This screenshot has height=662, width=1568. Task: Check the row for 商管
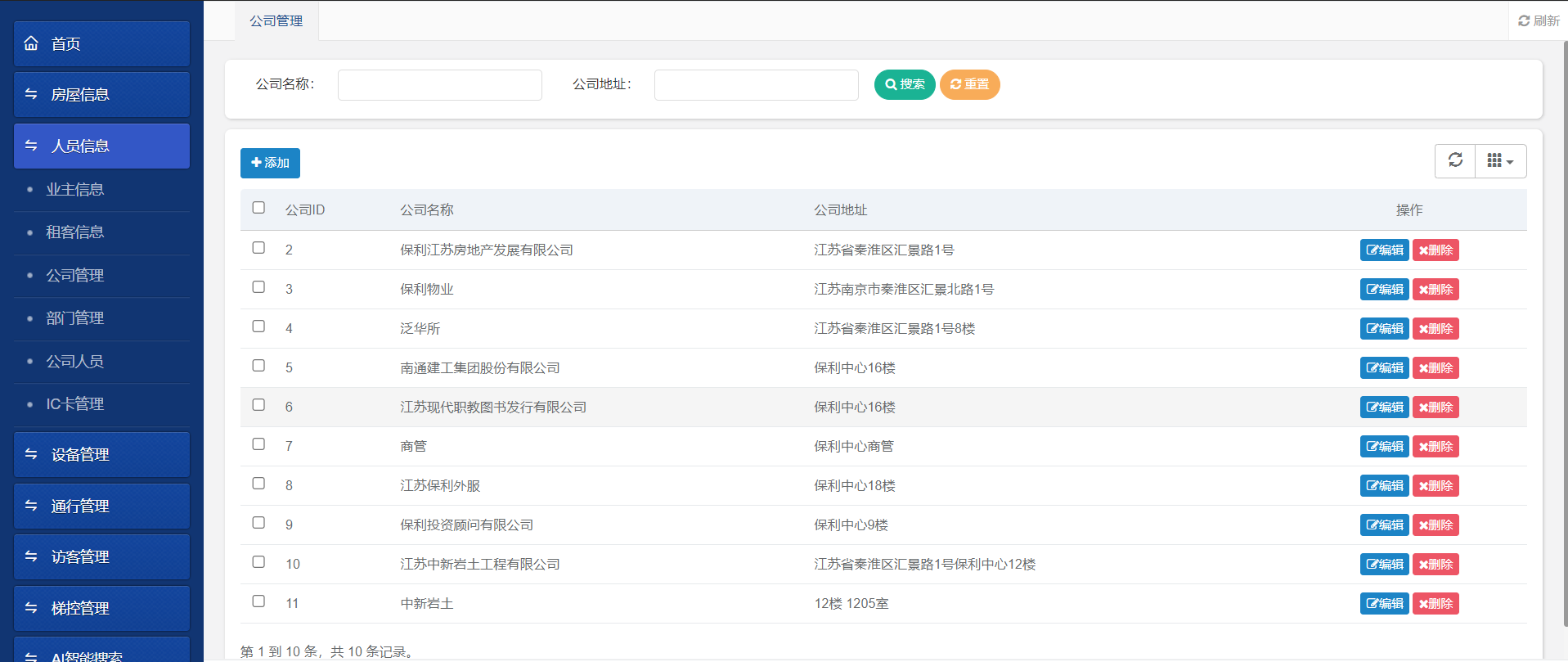click(x=258, y=444)
